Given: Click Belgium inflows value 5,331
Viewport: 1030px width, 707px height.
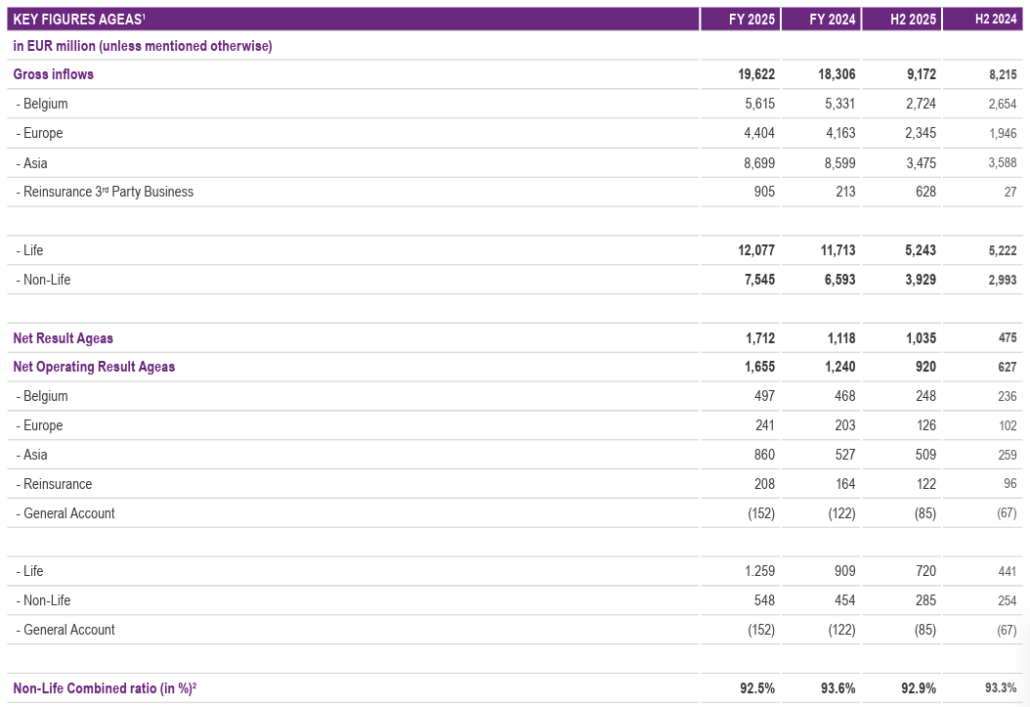Looking at the screenshot, I should pos(840,104).
